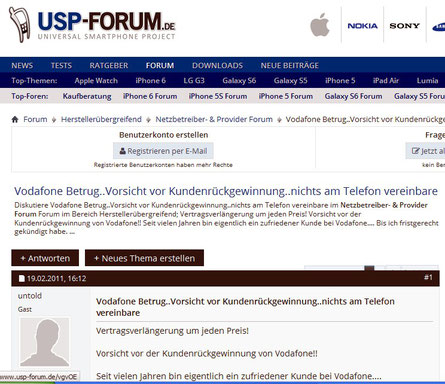This screenshot has width=445, height=384.
Task: Click username untold
Action: tap(30, 296)
